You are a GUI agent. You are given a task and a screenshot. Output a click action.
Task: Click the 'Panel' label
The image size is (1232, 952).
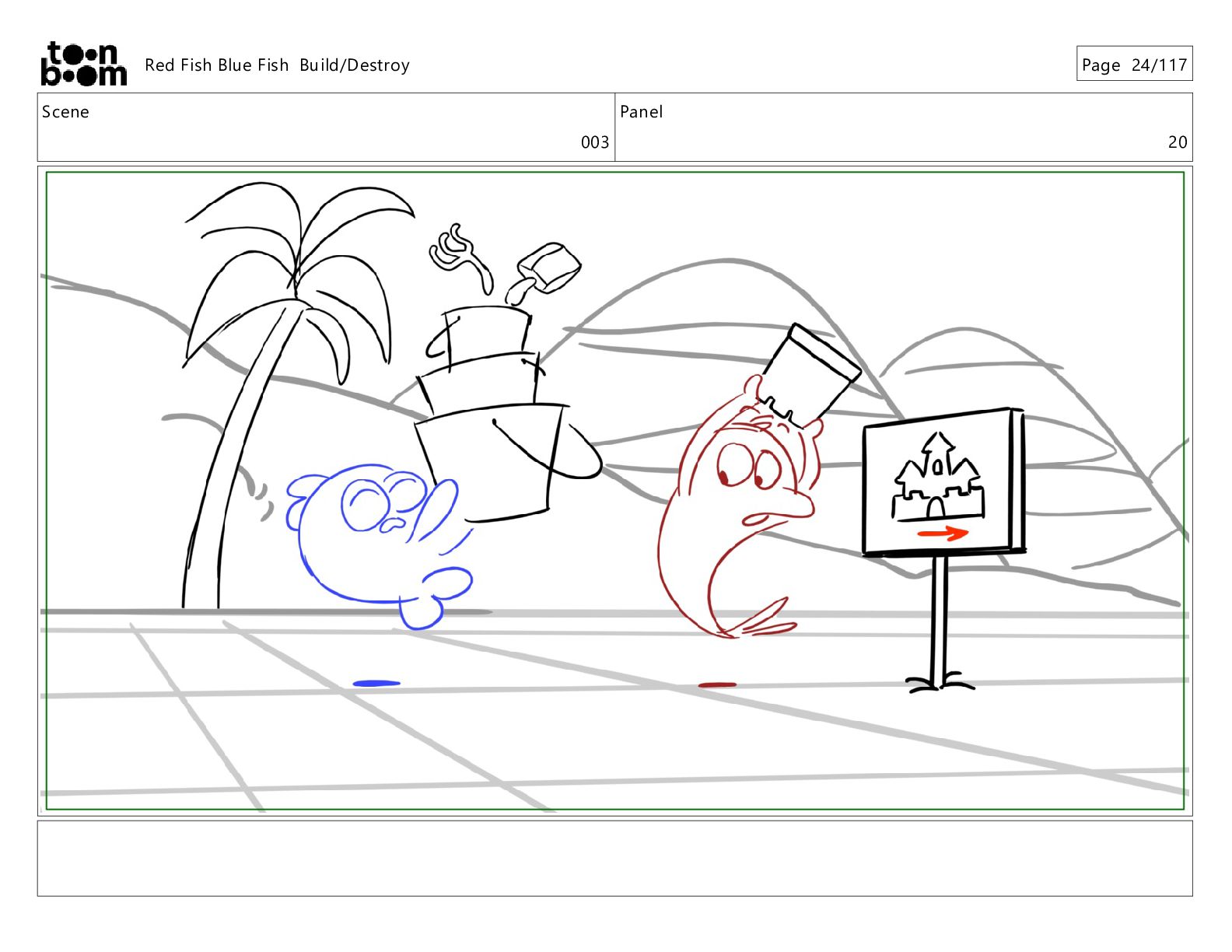pyautogui.click(x=642, y=112)
